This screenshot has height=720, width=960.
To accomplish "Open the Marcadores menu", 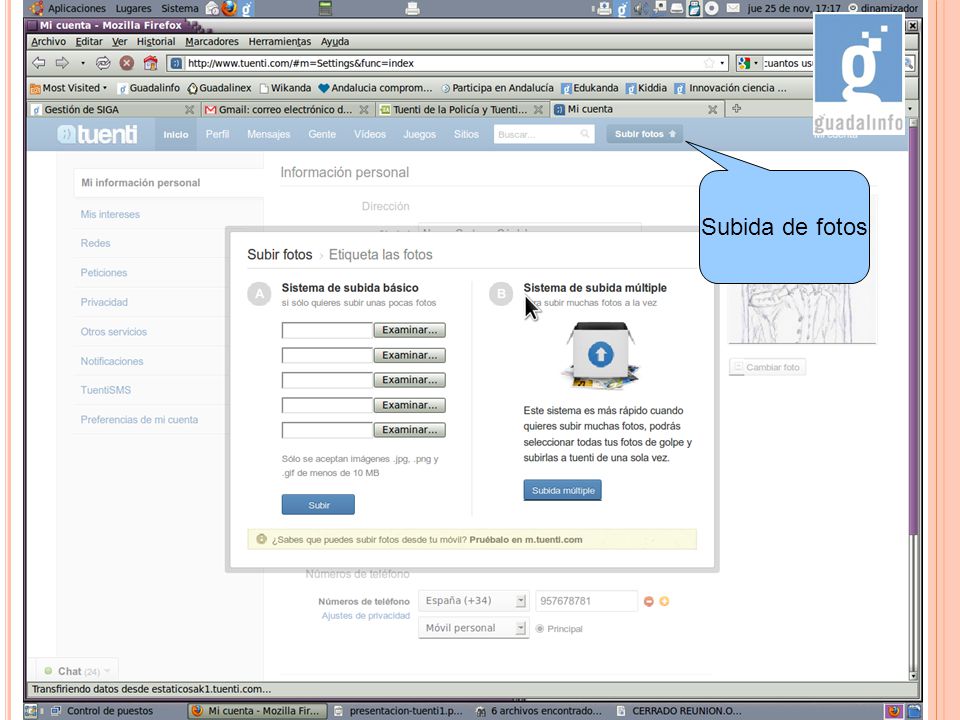I will pos(212,42).
